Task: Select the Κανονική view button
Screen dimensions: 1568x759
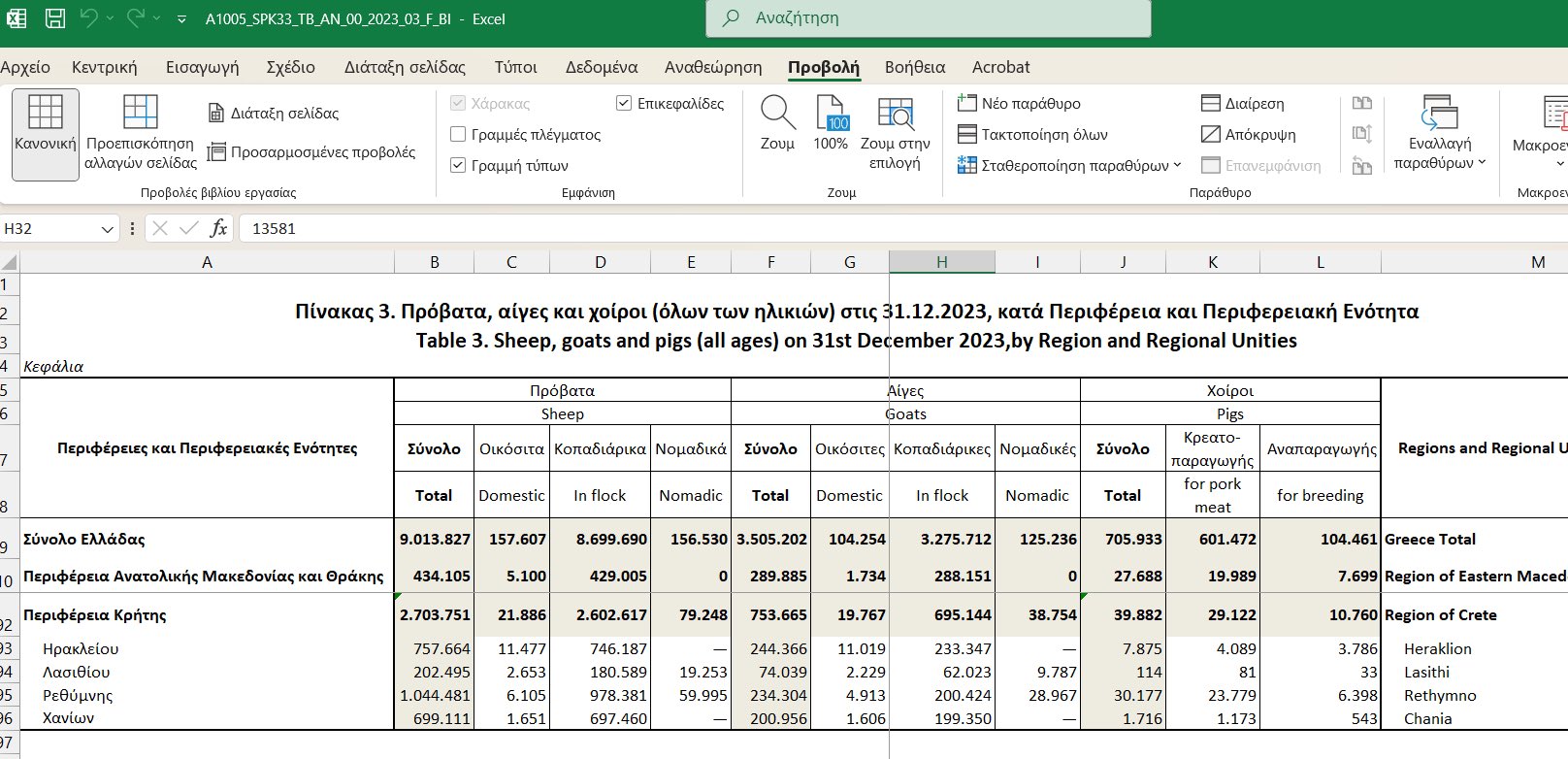Action: [46, 134]
